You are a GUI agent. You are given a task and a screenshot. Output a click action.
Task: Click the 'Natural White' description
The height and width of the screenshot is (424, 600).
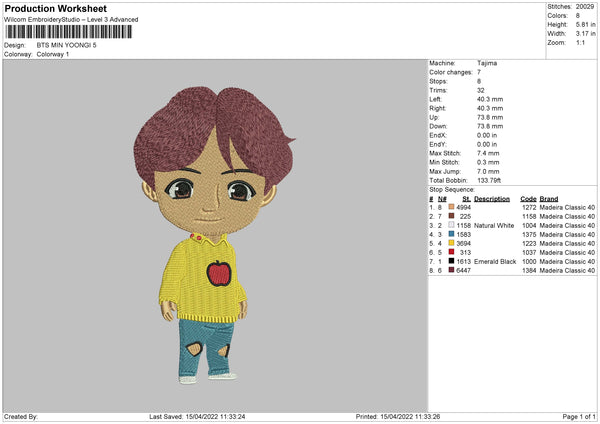494,226
